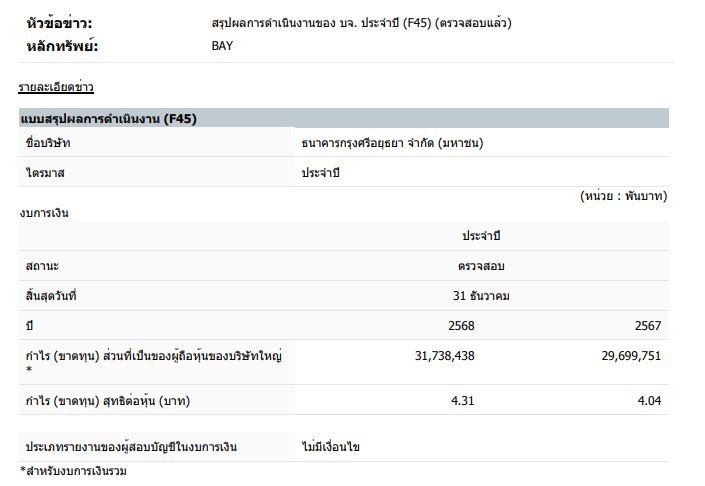Select the สิ้นสุดวันที่ row label
The width and height of the screenshot is (705, 486).
pos(51,295)
